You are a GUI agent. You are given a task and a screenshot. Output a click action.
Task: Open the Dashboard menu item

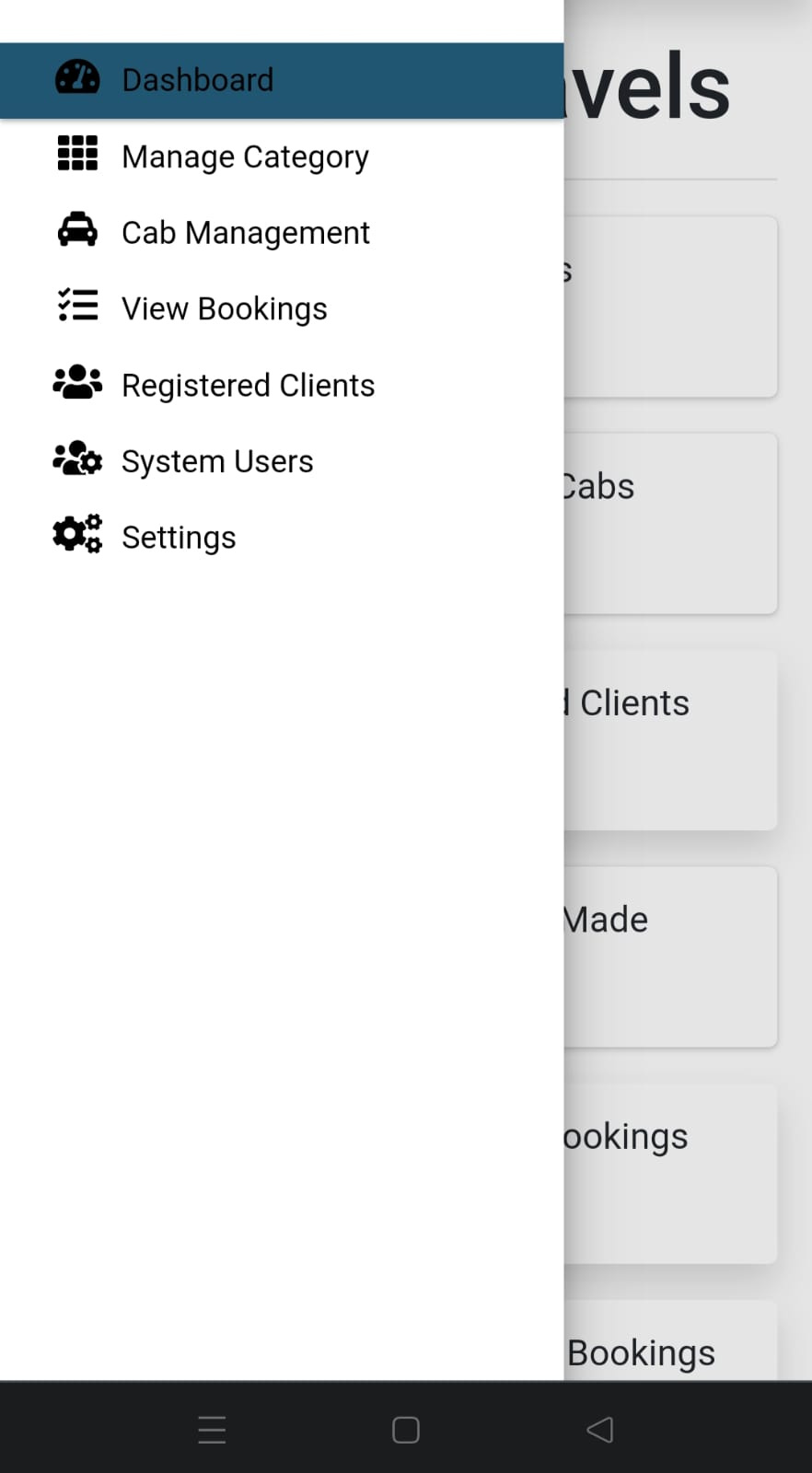pyautogui.click(x=197, y=80)
